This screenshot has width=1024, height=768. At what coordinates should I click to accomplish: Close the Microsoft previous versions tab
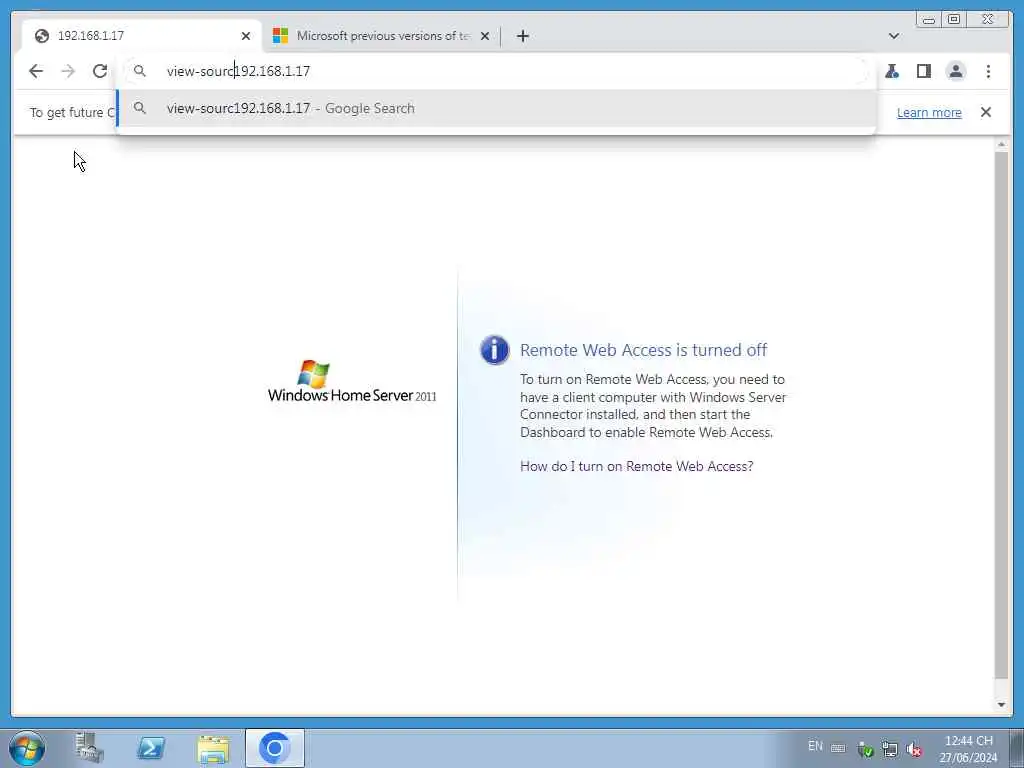[x=485, y=36]
